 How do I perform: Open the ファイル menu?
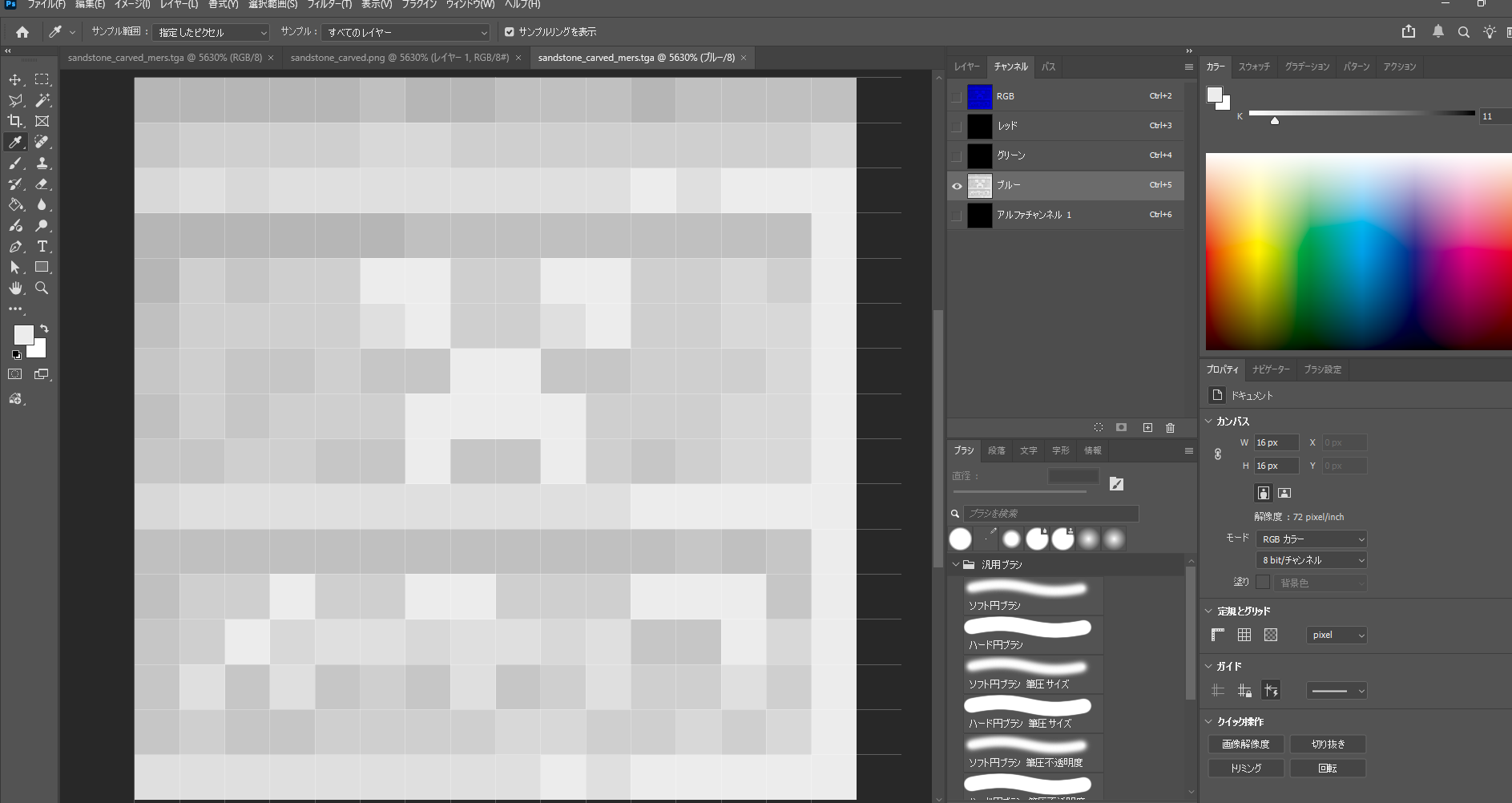(46, 5)
